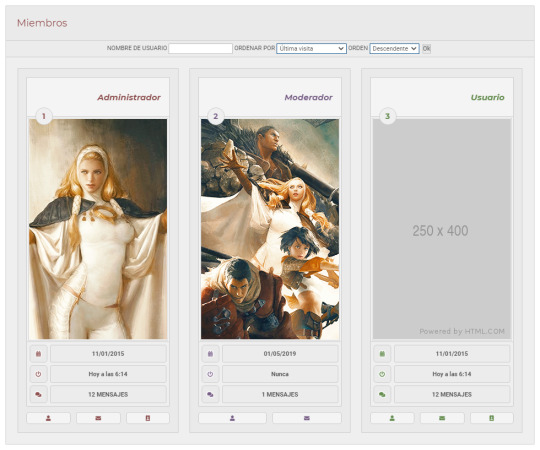
Task: Click the Moderador rank title link
Action: pos(308,97)
